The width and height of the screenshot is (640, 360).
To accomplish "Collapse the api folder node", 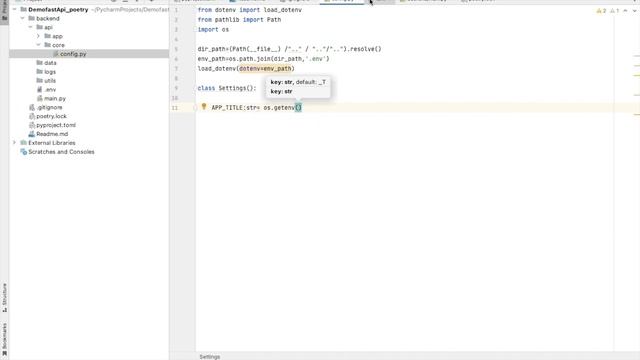I will point(31,27).
